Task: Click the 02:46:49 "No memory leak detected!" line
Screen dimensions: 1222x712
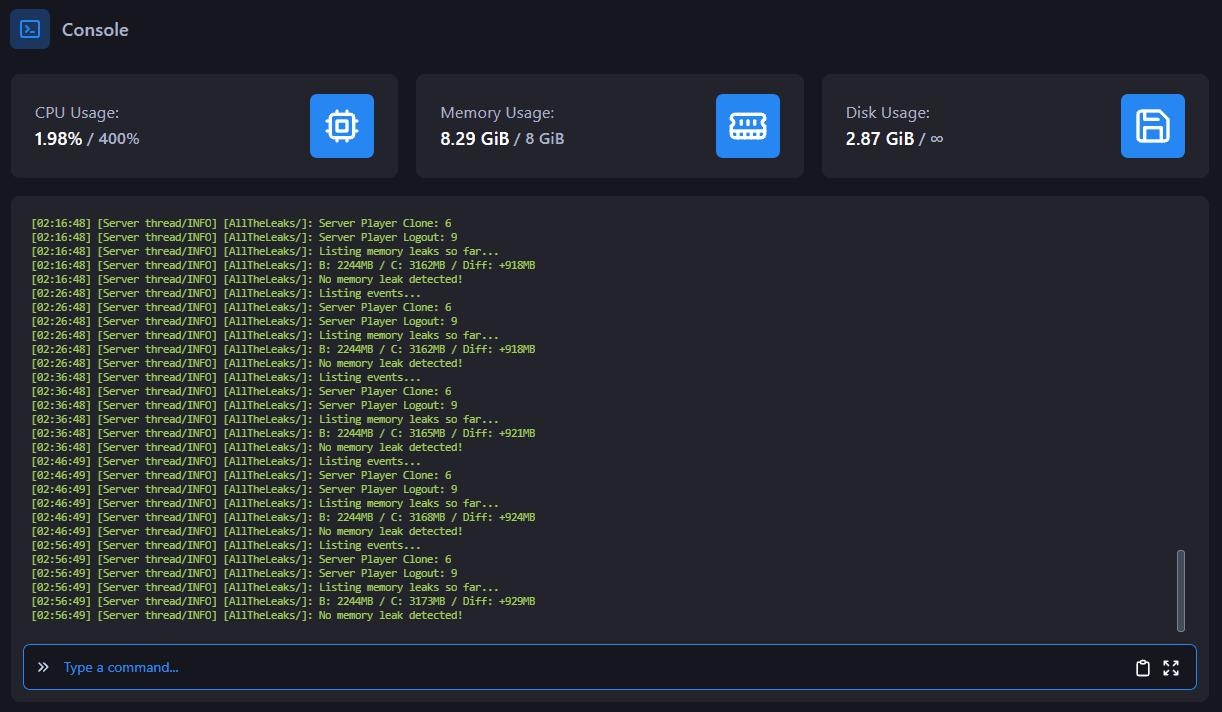Action: (247, 532)
